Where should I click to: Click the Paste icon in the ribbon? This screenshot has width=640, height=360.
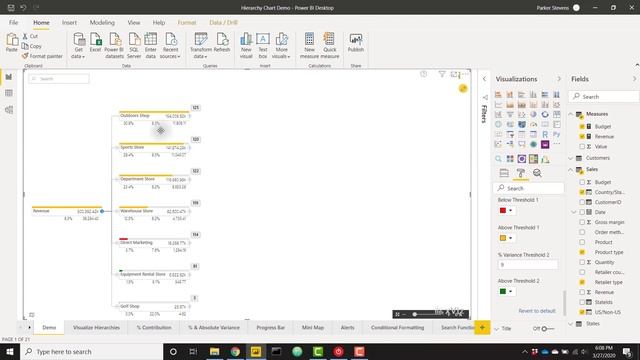(x=11, y=42)
